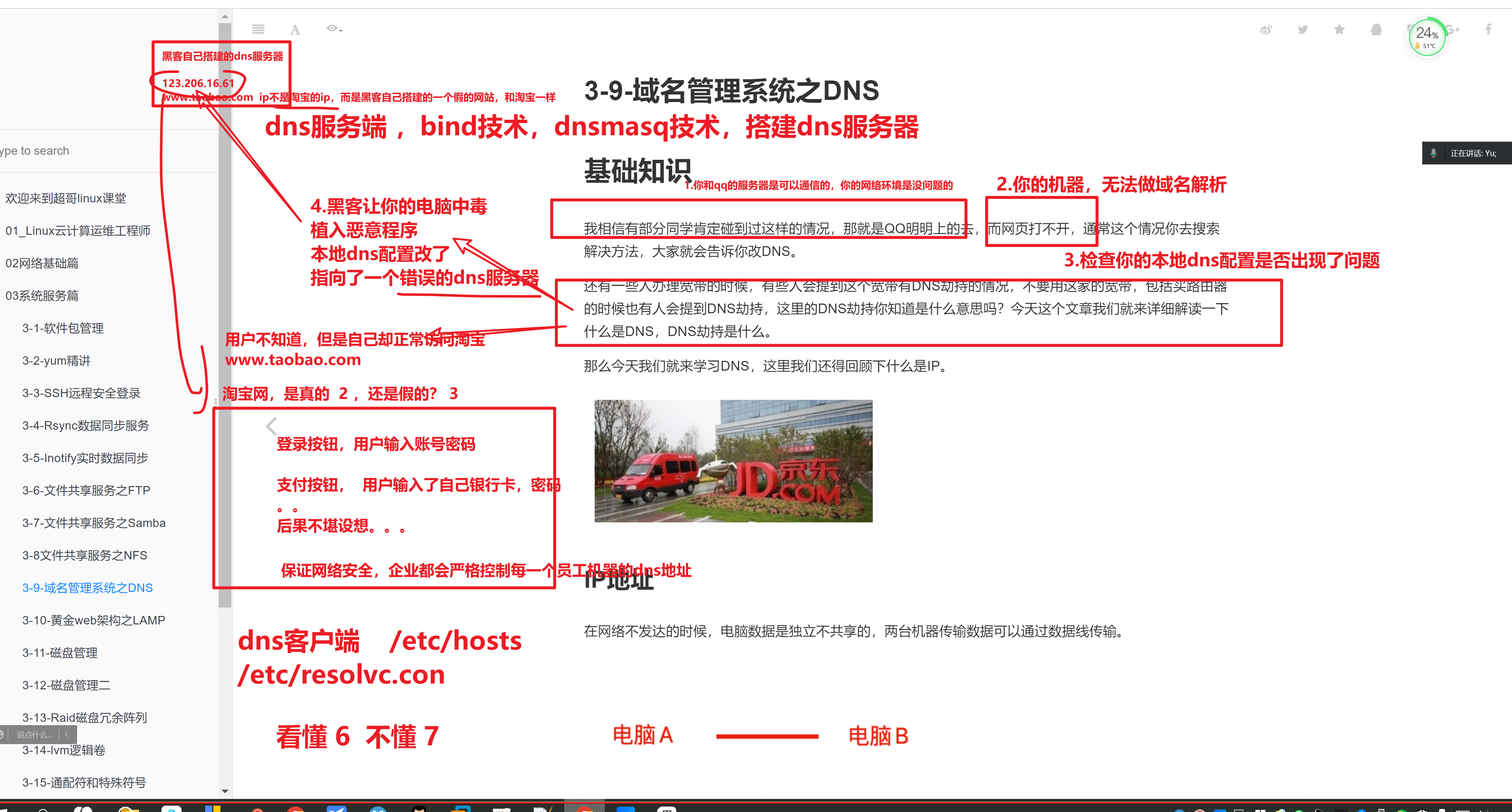The width and height of the screenshot is (1512, 812).
Task: Open 3-2-yum精讲 page
Action: point(56,360)
